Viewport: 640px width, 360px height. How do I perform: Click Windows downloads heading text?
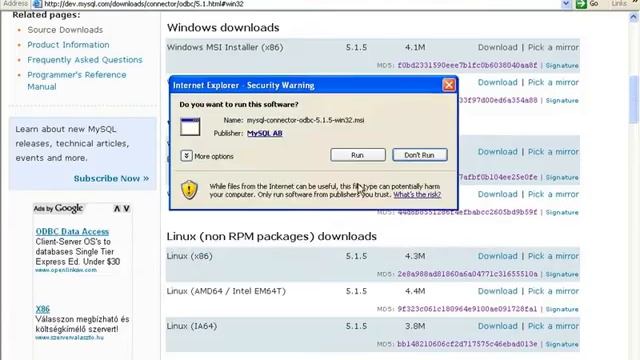click(x=223, y=28)
